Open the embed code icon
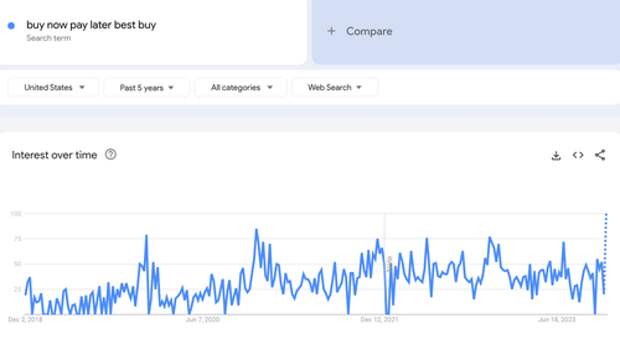 tap(578, 155)
